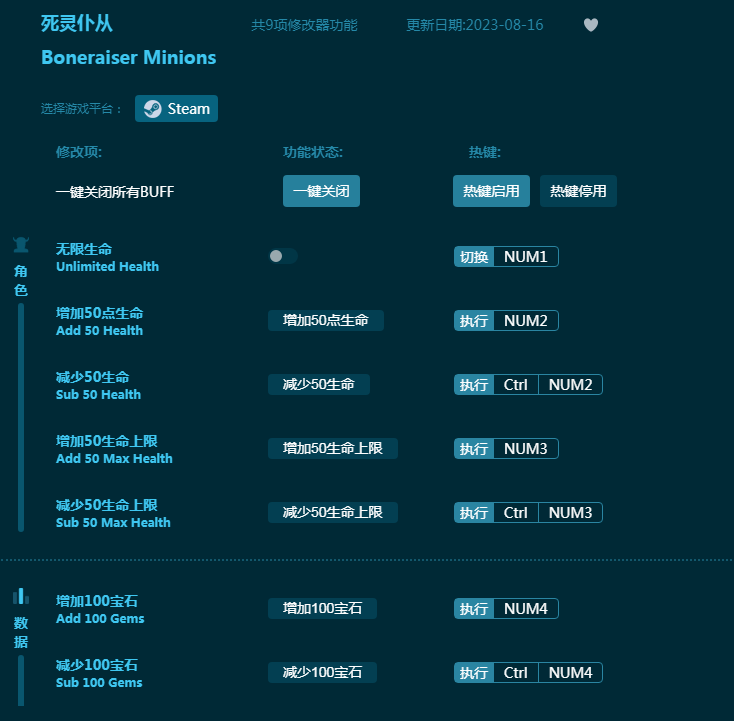Click the Add 100 Gems button
734x721 pixels.
pyautogui.click(x=322, y=608)
